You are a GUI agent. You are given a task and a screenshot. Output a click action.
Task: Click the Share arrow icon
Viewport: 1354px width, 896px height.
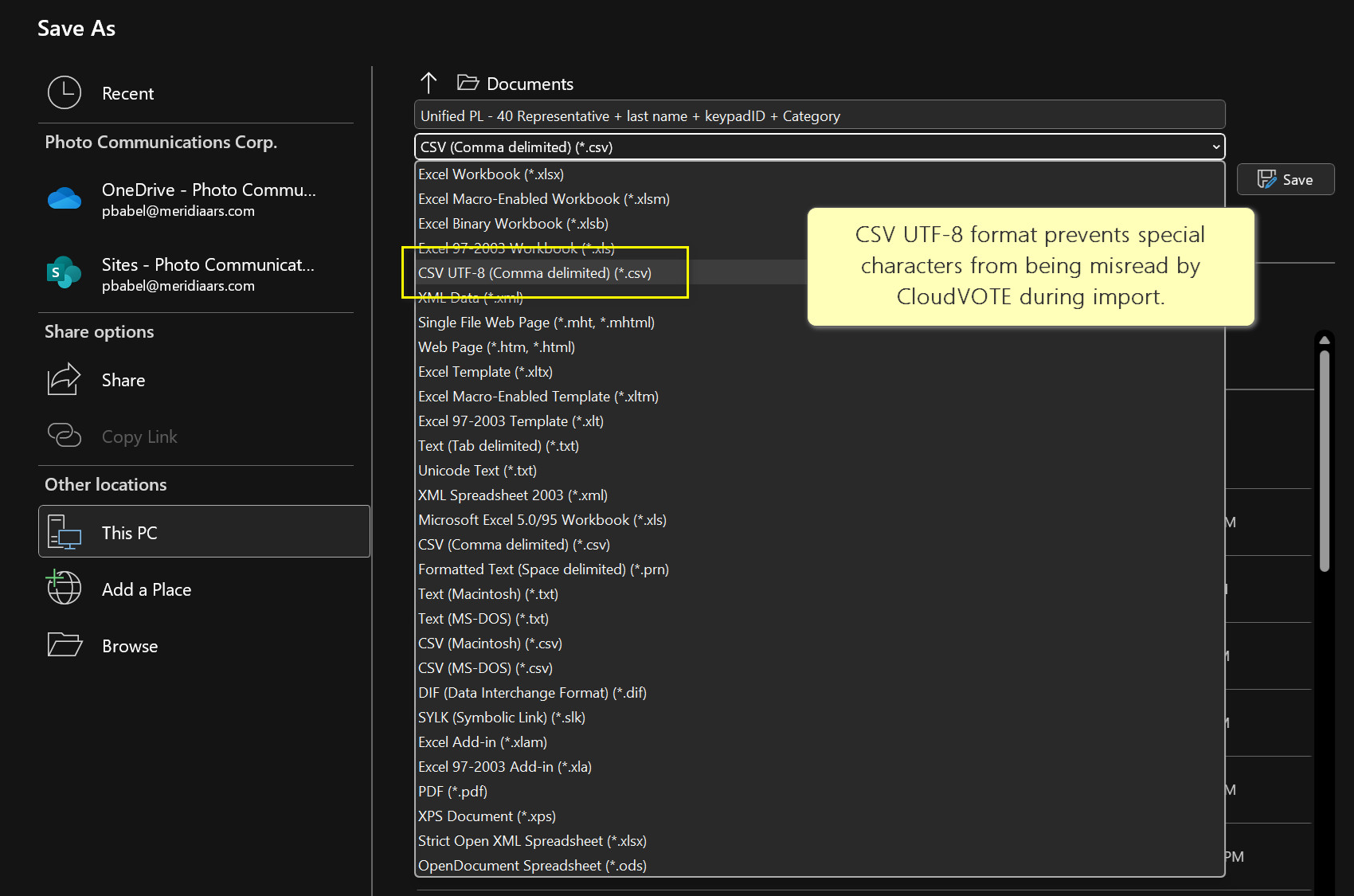(65, 379)
